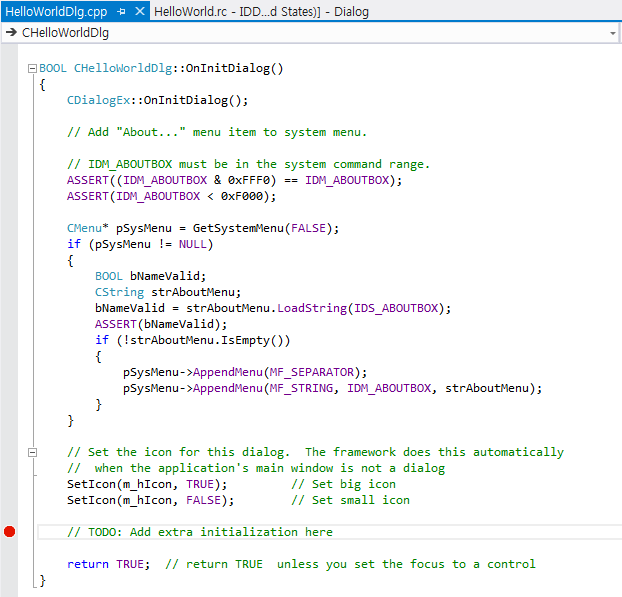Click the CDialogEx::OnInitDialog(); line
622x597 pixels.
(x=157, y=100)
